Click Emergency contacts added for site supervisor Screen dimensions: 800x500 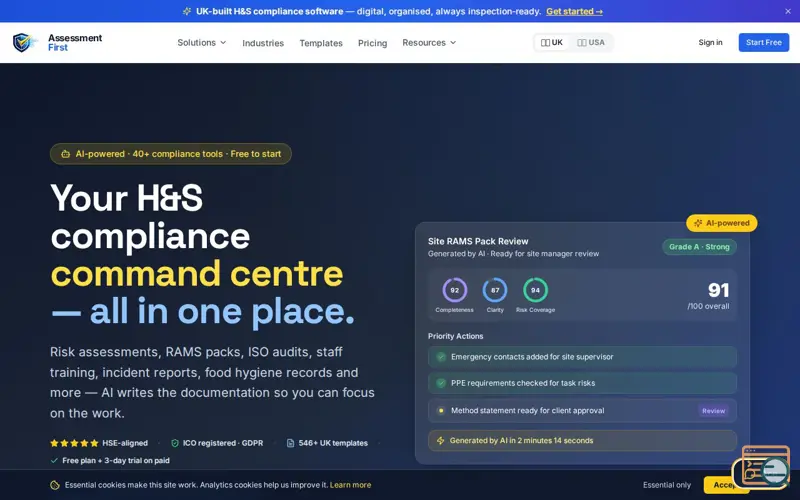tap(532, 357)
